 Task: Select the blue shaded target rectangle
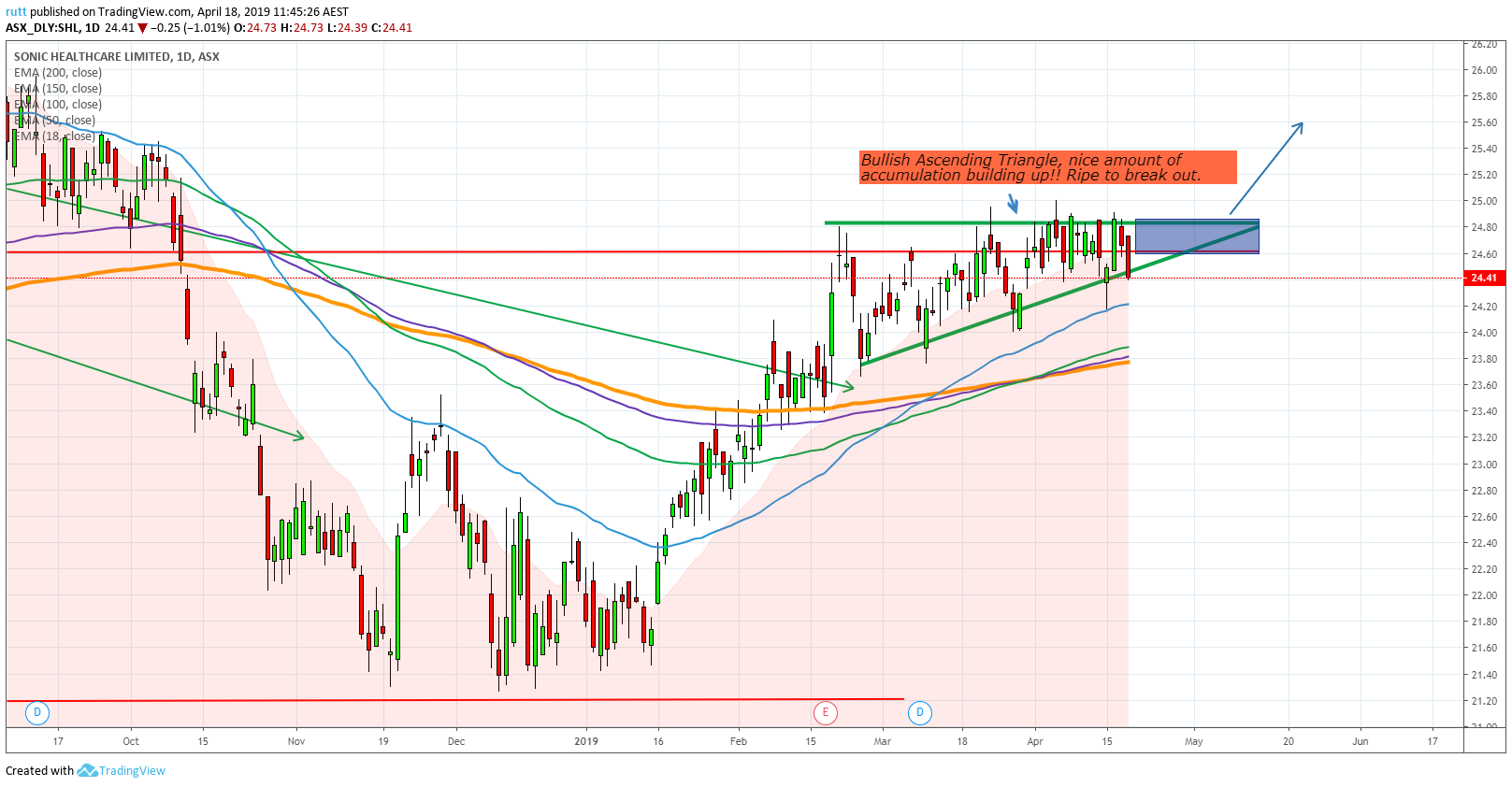1197,236
